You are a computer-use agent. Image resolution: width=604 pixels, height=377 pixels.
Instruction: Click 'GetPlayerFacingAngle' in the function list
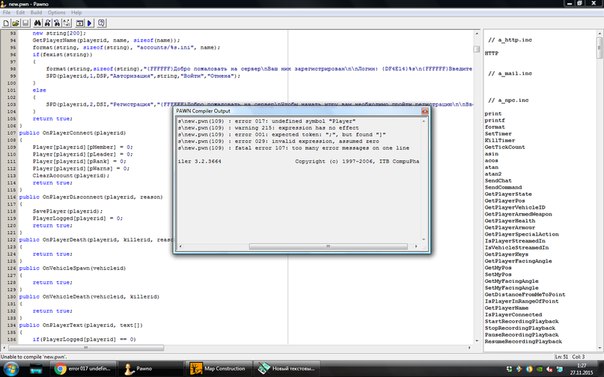pos(518,261)
